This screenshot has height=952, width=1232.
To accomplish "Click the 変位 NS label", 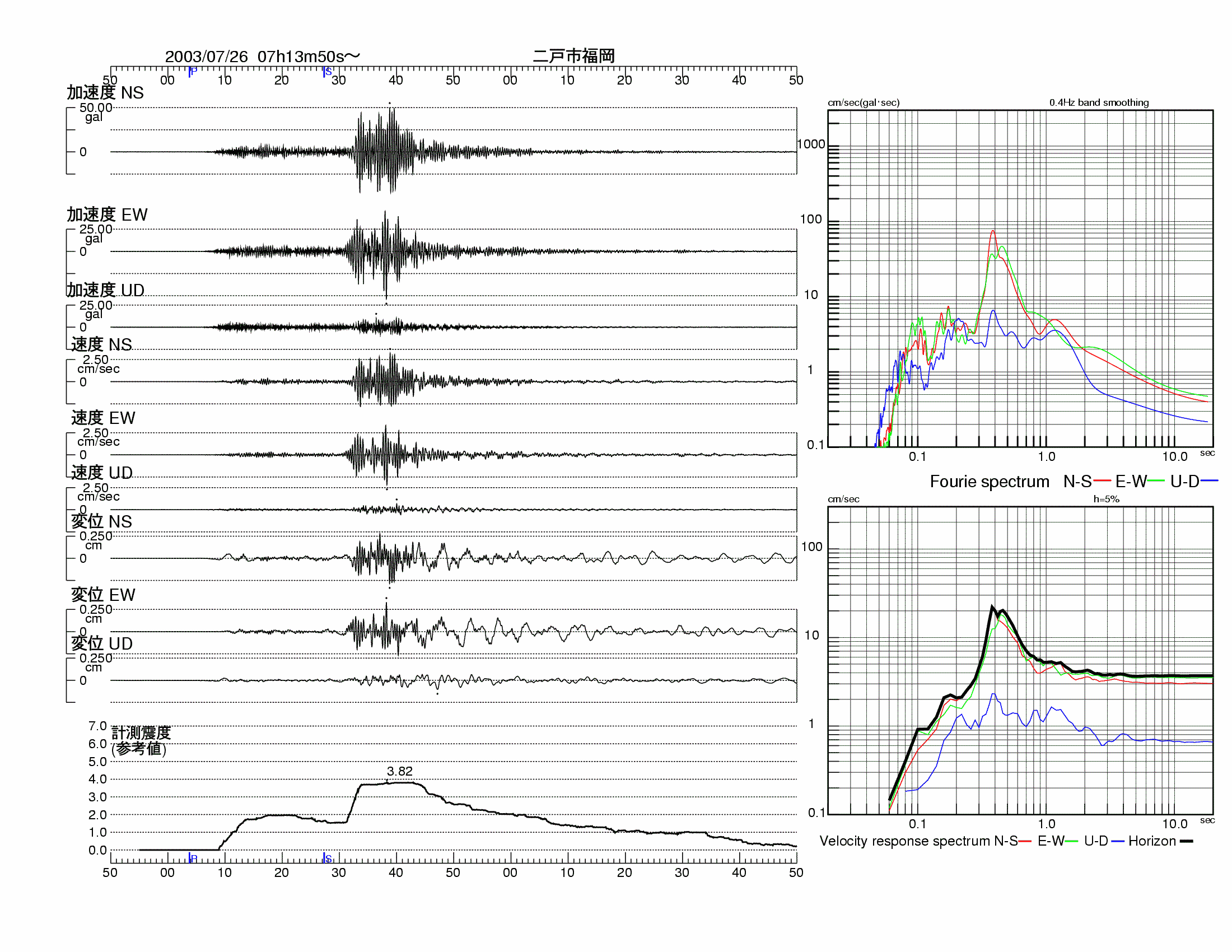I will click(x=101, y=521).
